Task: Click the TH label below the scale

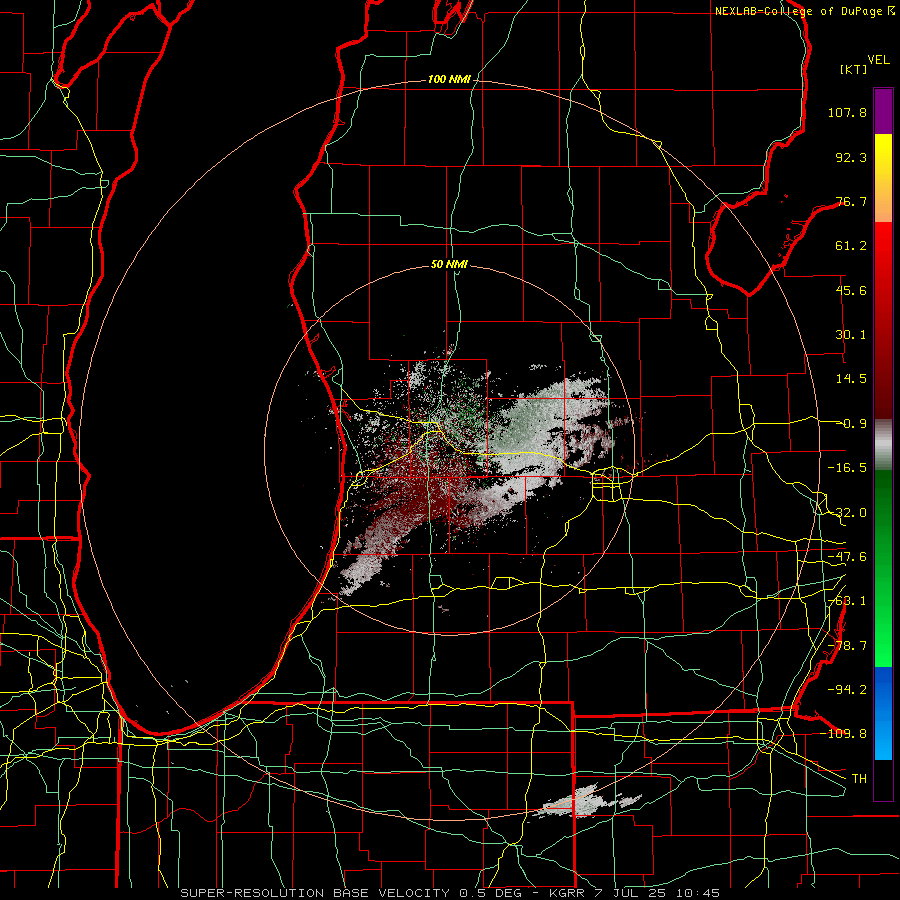Action: click(x=859, y=778)
